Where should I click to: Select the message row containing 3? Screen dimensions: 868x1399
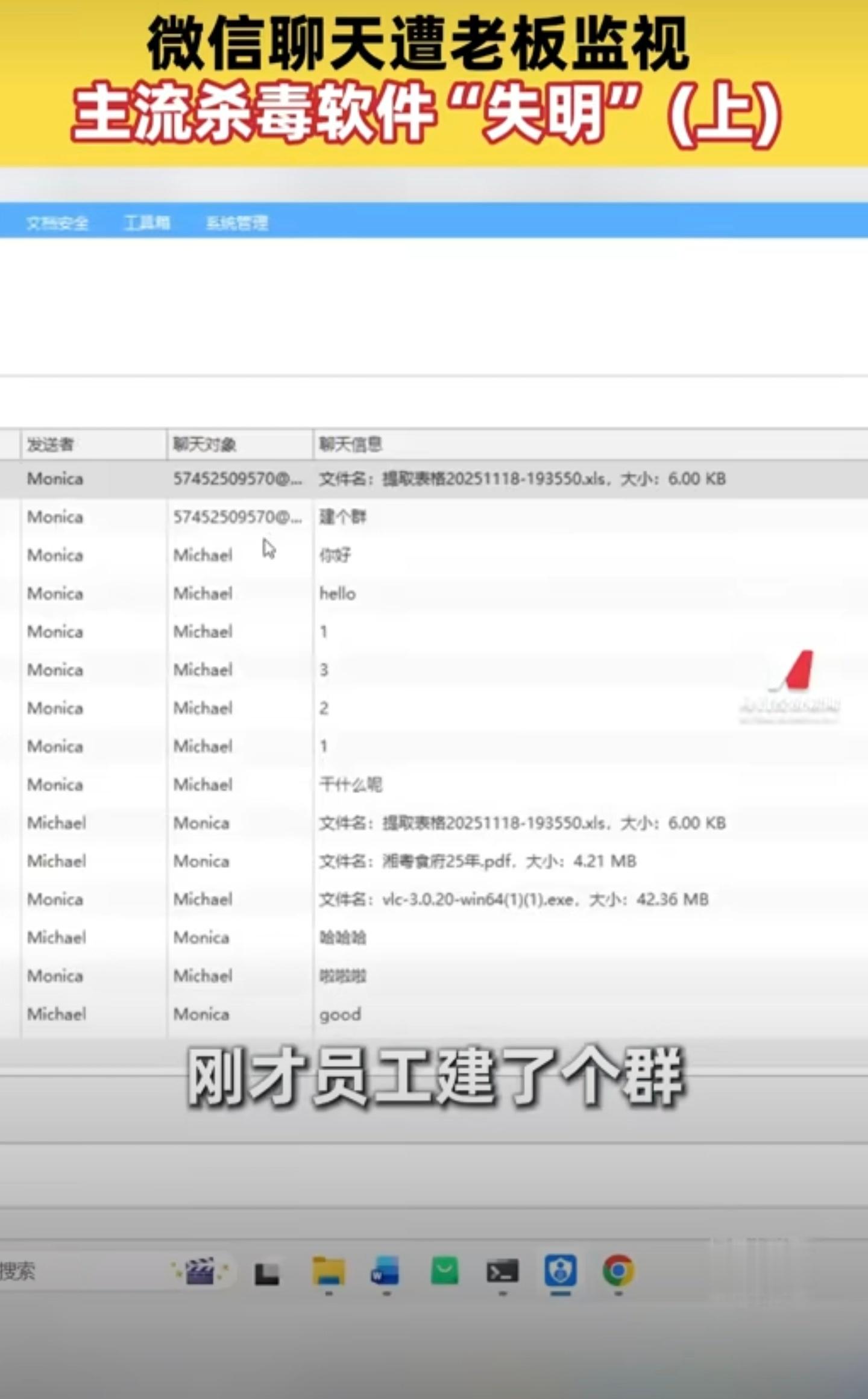[x=434, y=670]
